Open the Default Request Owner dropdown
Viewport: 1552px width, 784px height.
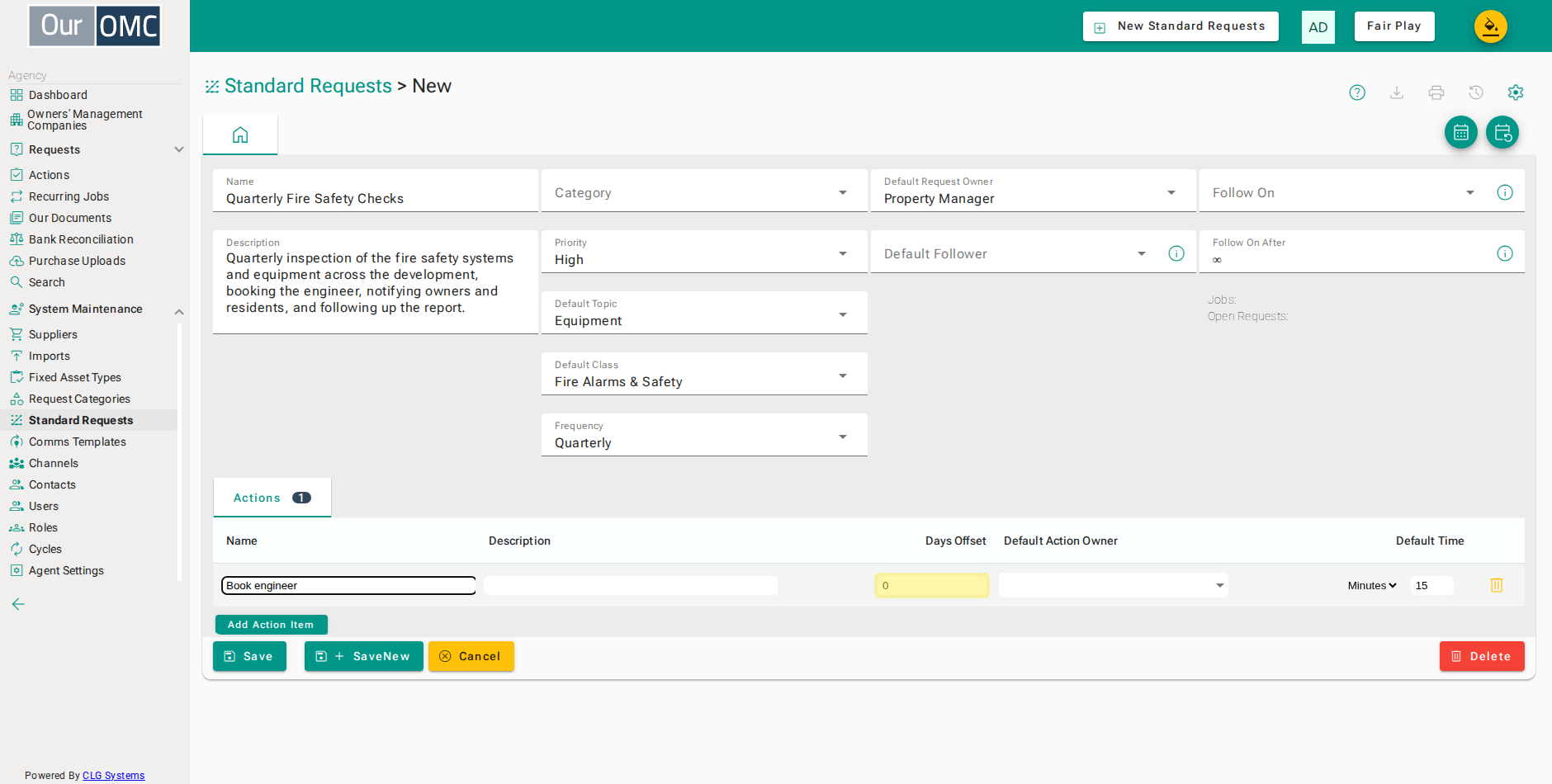[1033, 191]
